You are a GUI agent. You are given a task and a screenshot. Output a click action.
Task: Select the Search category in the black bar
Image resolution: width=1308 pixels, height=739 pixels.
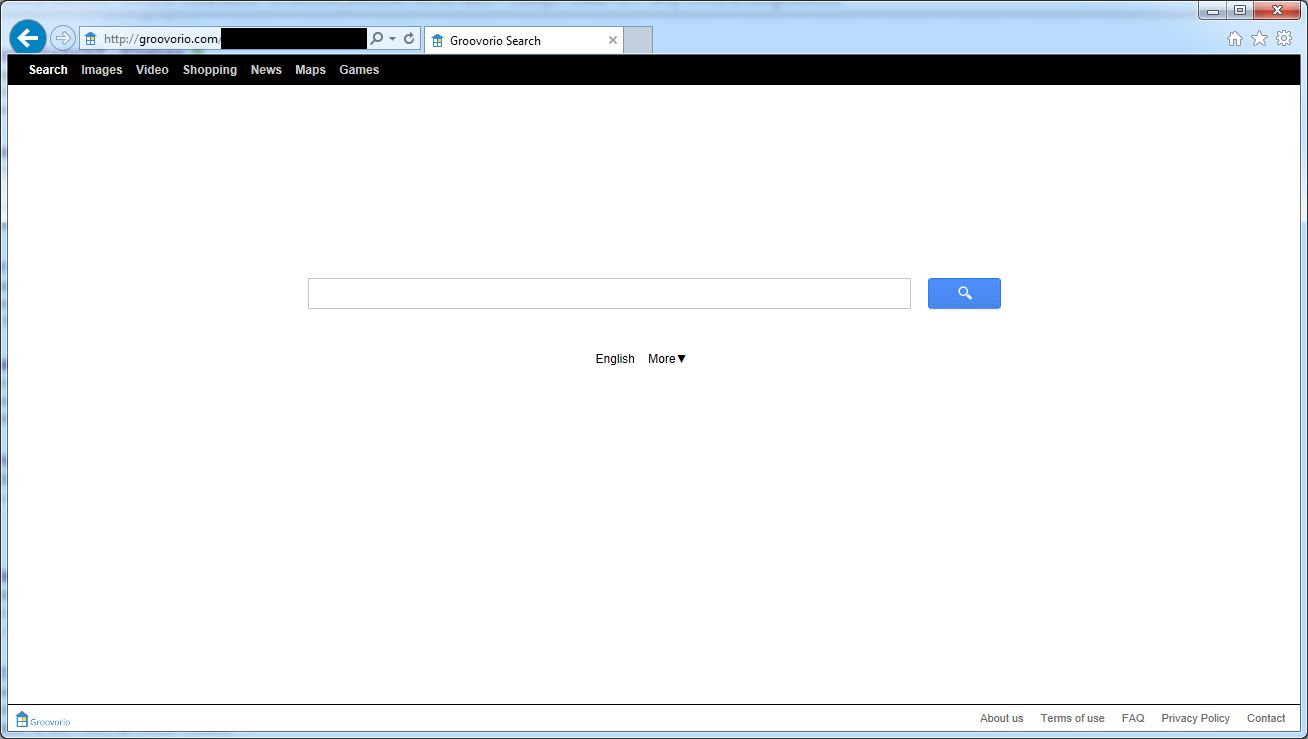(48, 70)
